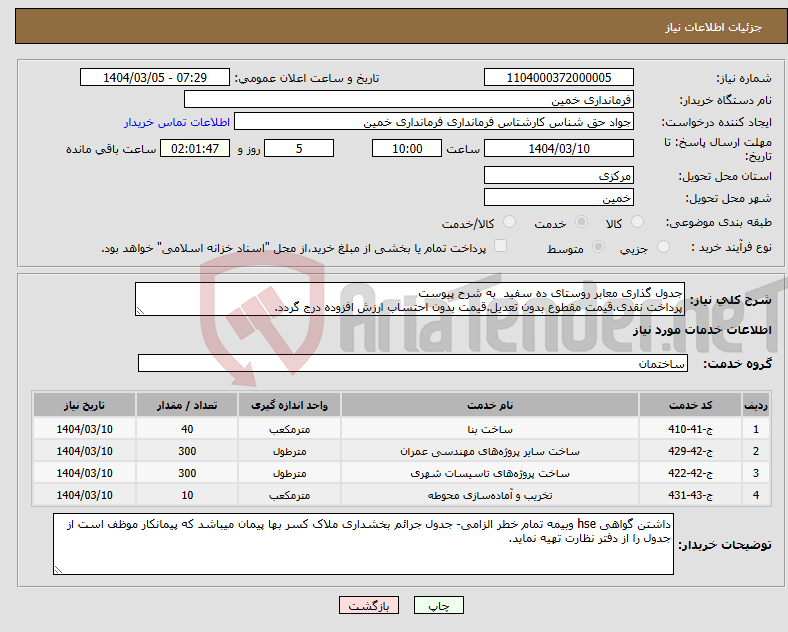
Task: Click the تاریخ نیاز column header
Action: point(84,405)
